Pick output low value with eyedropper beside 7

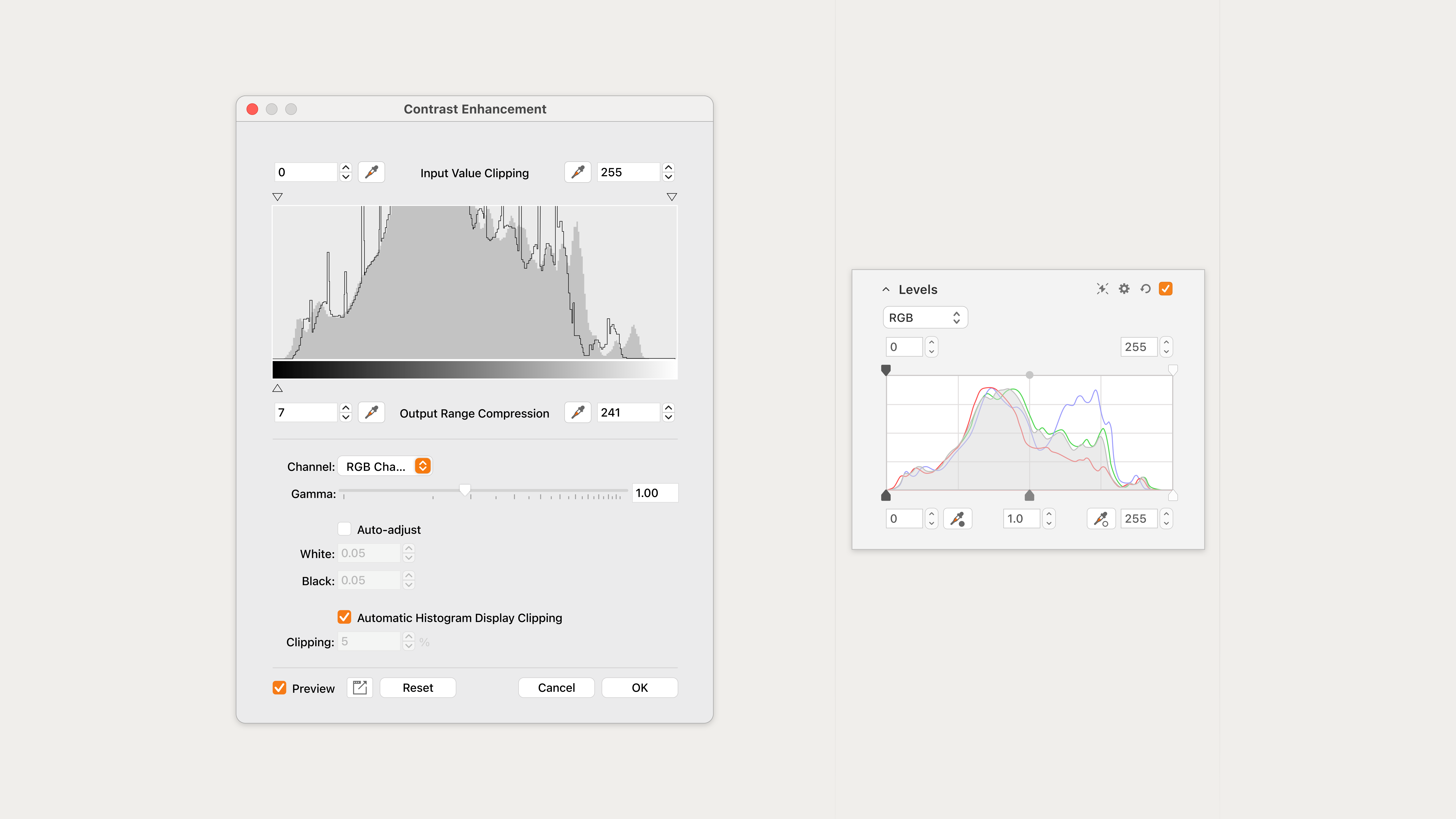(x=371, y=413)
